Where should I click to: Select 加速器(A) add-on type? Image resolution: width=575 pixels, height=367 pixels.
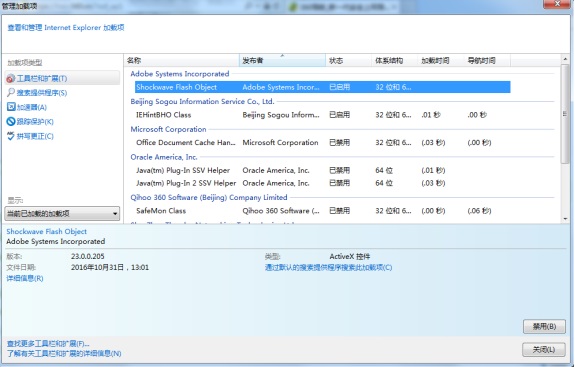(x=32, y=107)
